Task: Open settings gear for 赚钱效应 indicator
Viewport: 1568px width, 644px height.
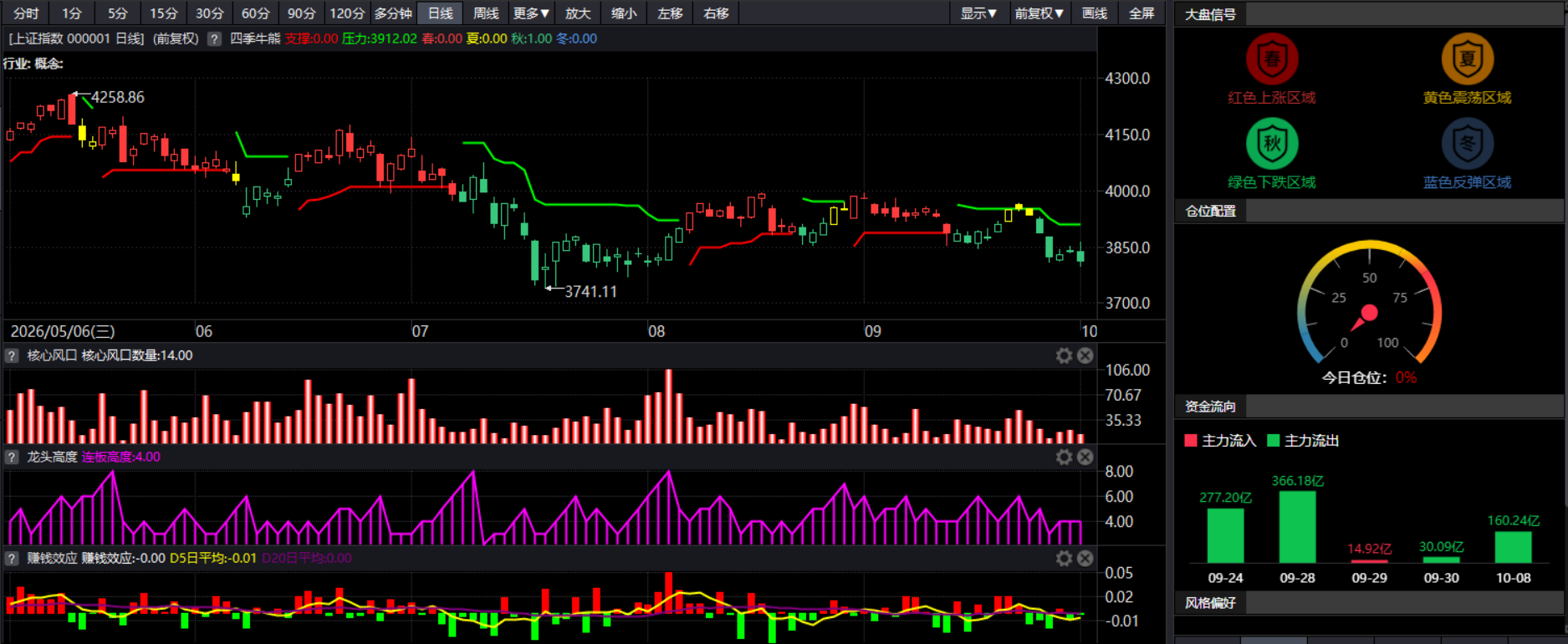Action: [1064, 558]
